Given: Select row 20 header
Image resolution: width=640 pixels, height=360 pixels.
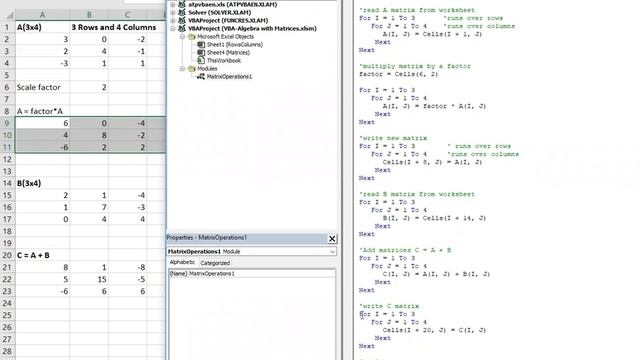Looking at the screenshot, I should coord(7,256).
